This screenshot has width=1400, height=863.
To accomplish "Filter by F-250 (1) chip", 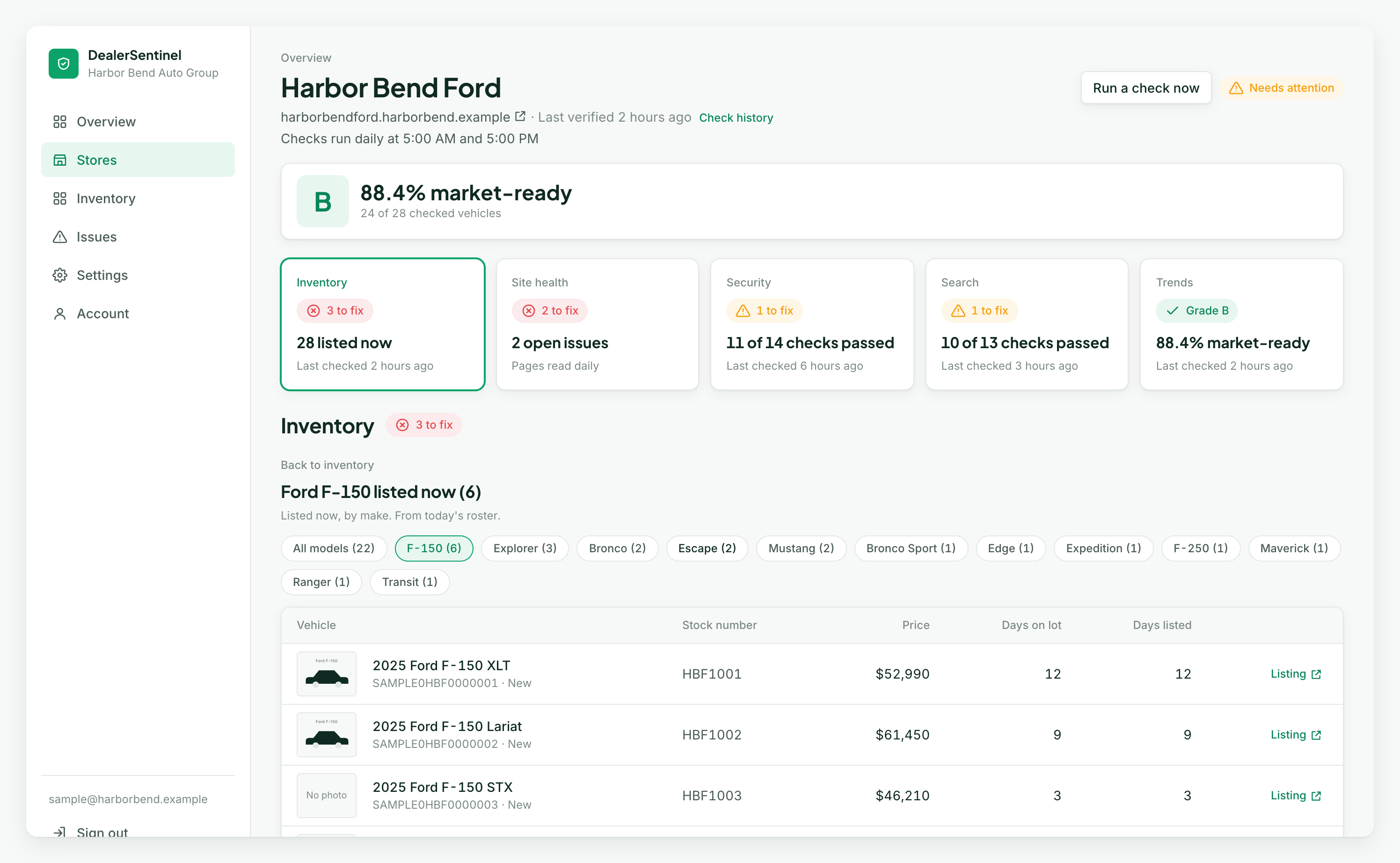I will 1200,549.
